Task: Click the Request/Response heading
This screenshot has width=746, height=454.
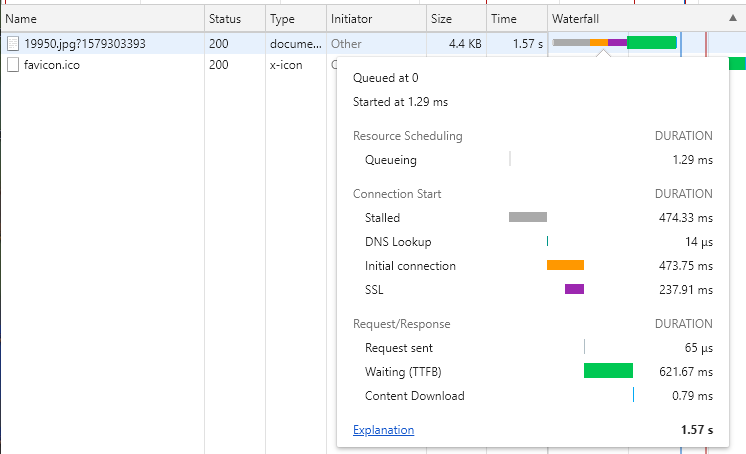Action: (x=402, y=324)
